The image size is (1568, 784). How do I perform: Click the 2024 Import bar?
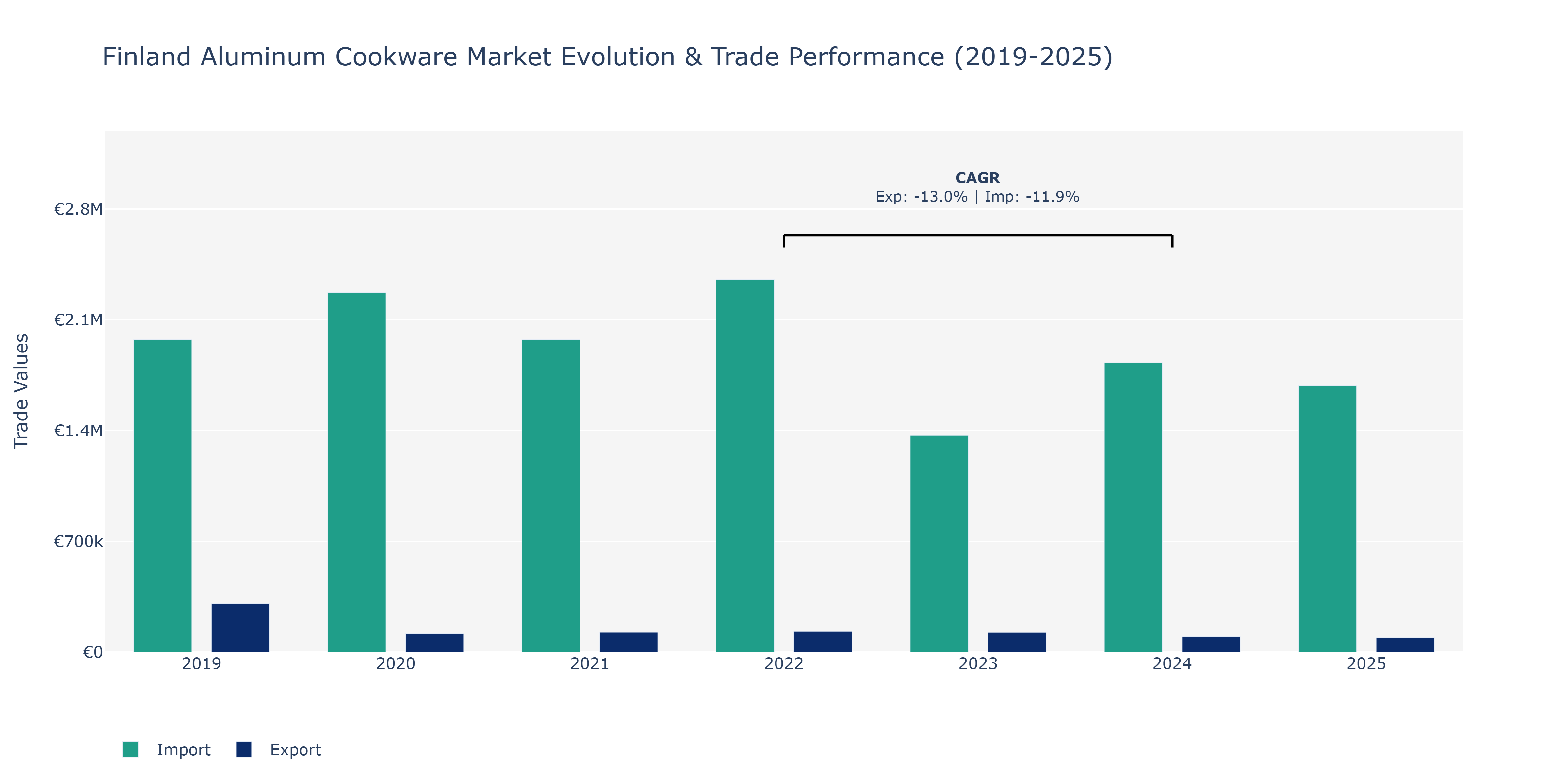pyautogui.click(x=1134, y=507)
